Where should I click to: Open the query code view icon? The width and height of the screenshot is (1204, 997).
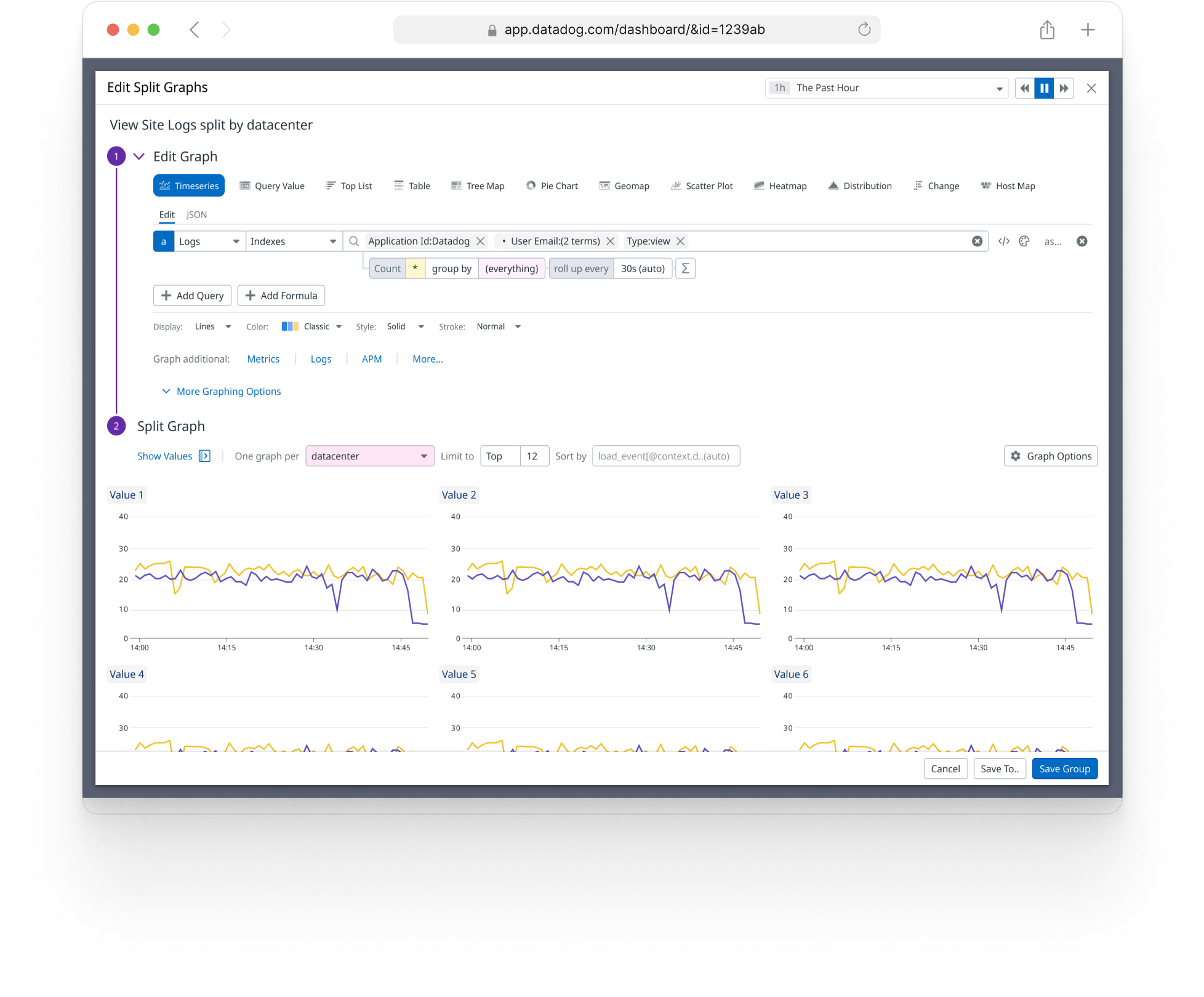click(1003, 241)
